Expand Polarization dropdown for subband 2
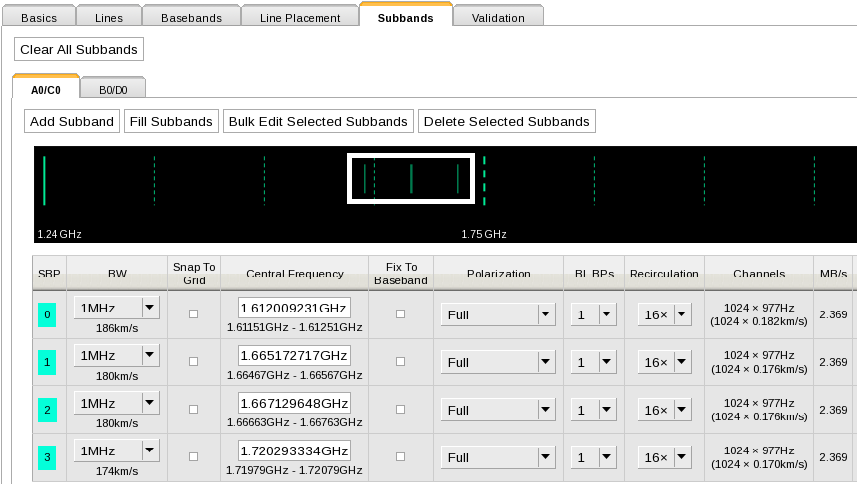 (x=546, y=410)
